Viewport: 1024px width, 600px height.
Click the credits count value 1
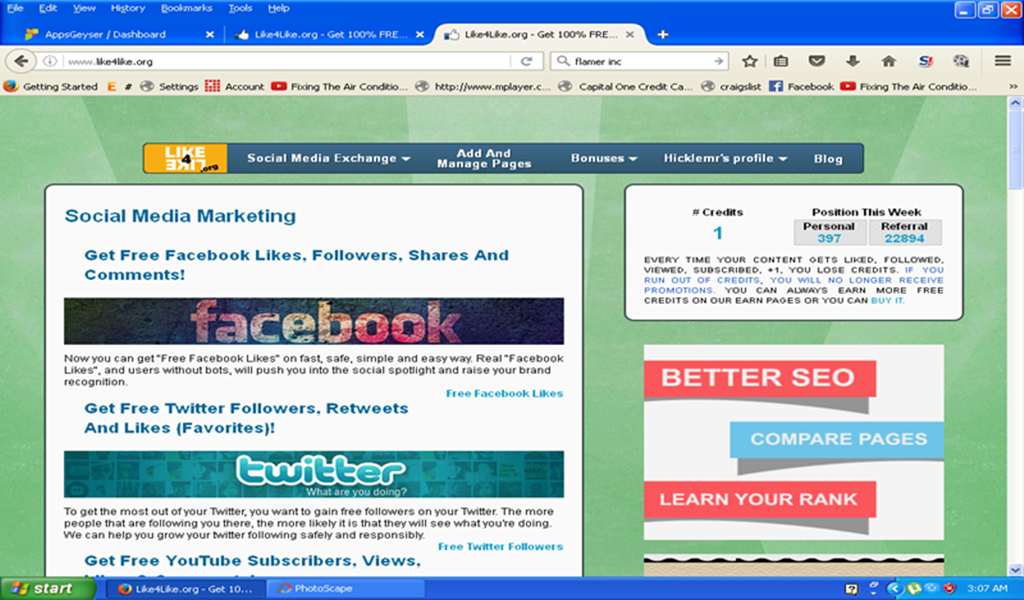pyautogui.click(x=718, y=233)
